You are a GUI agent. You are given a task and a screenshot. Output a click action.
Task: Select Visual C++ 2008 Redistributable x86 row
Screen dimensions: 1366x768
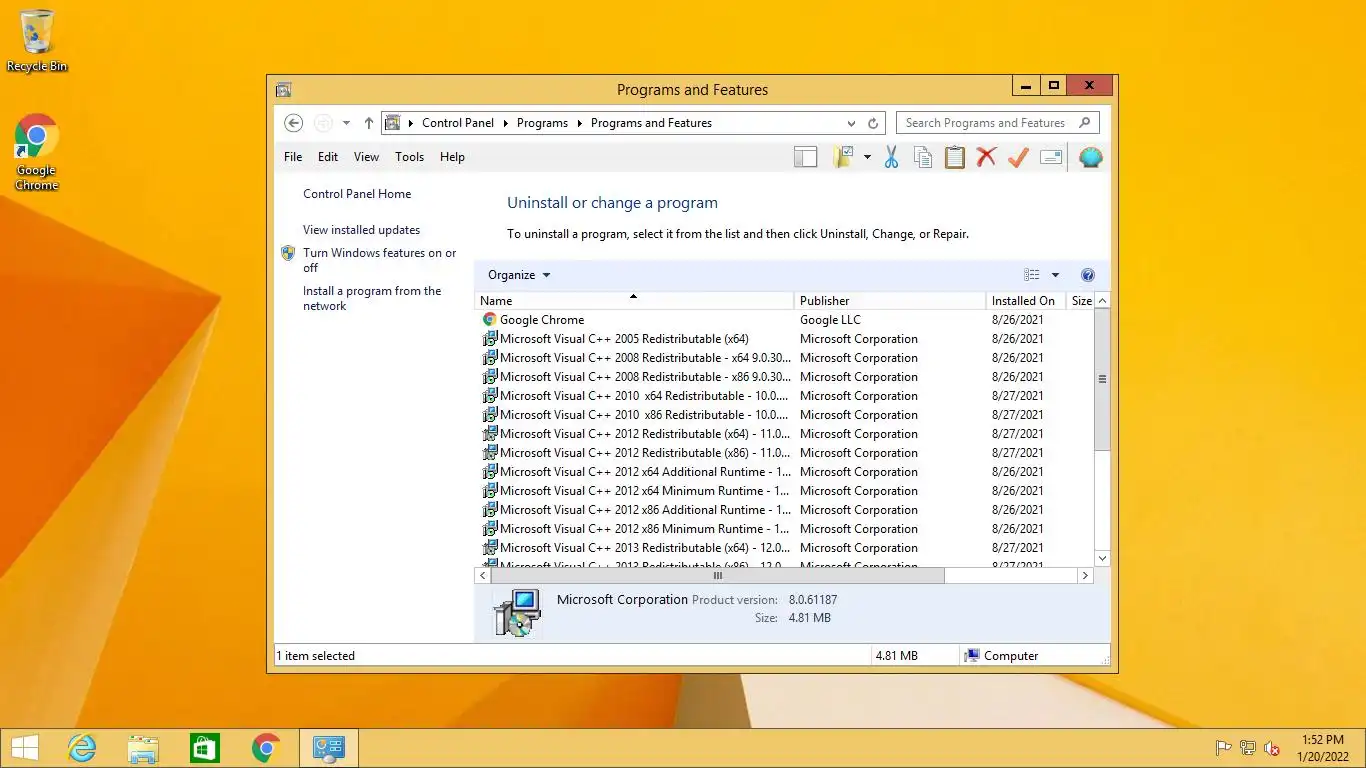click(784, 377)
